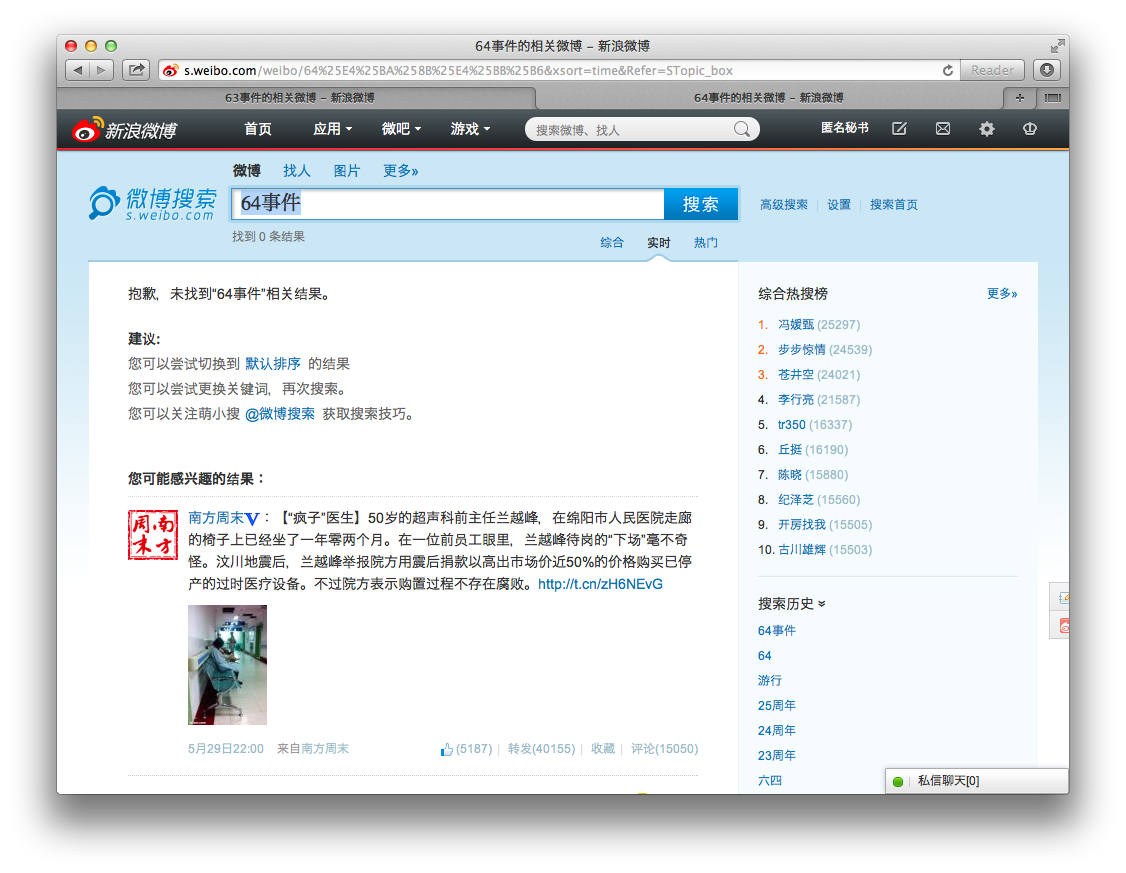1126x873 pixels.
Task: Open the 私信聊天[0] chat bar
Action: coord(977,781)
